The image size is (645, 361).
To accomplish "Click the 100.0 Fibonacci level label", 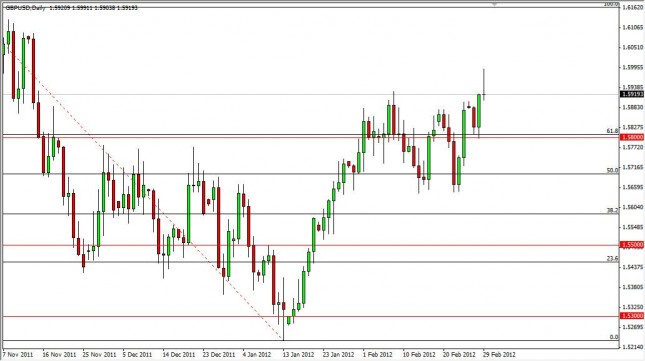I will point(610,4).
